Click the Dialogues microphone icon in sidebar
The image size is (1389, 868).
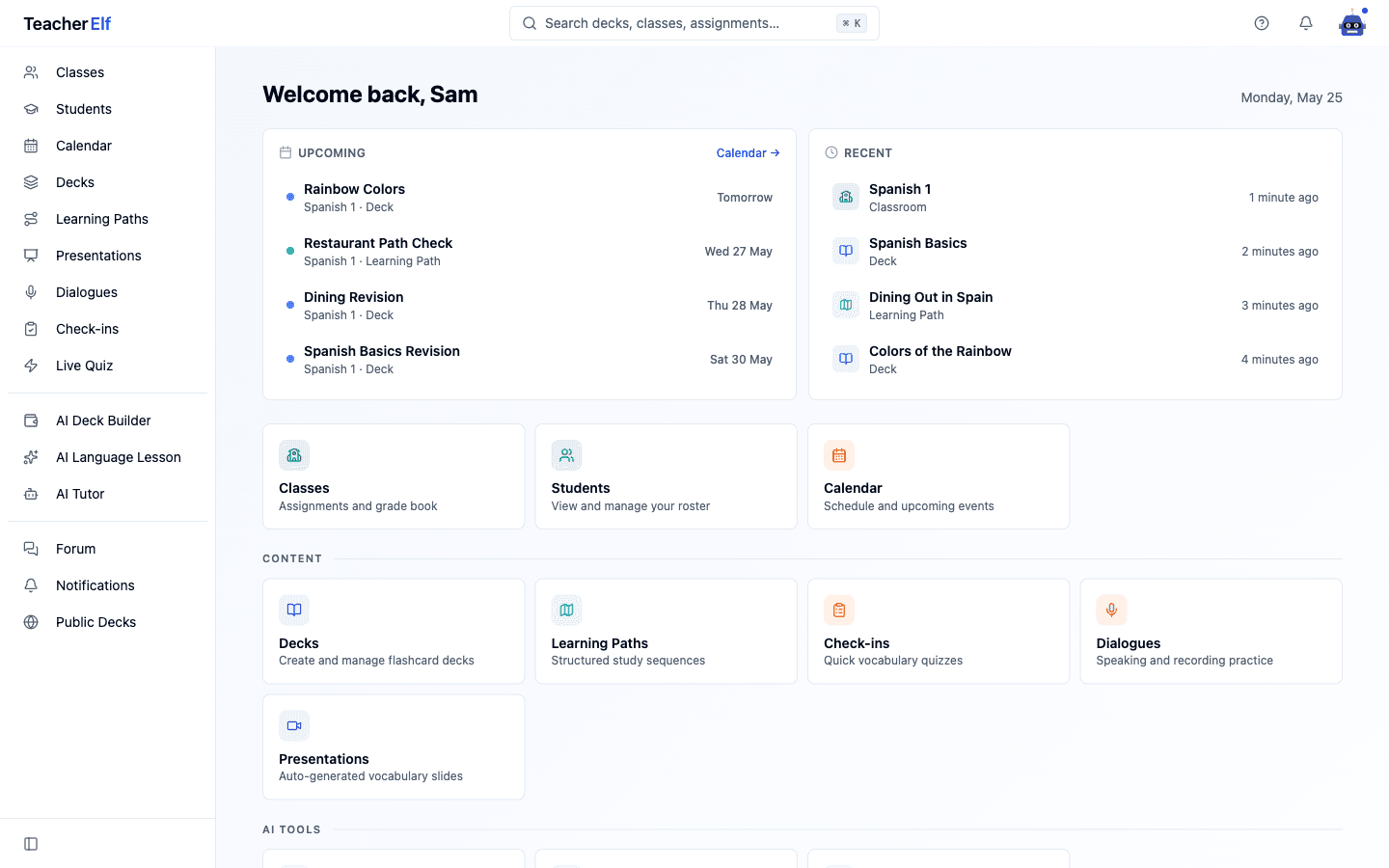pyautogui.click(x=31, y=292)
